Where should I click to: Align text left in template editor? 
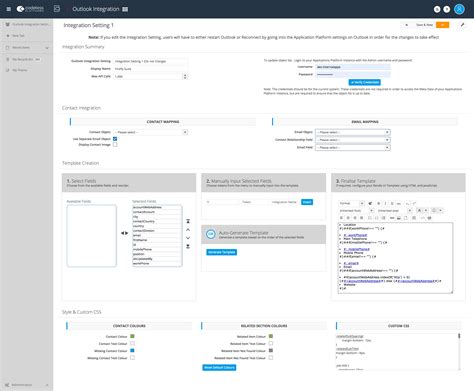pos(341,218)
